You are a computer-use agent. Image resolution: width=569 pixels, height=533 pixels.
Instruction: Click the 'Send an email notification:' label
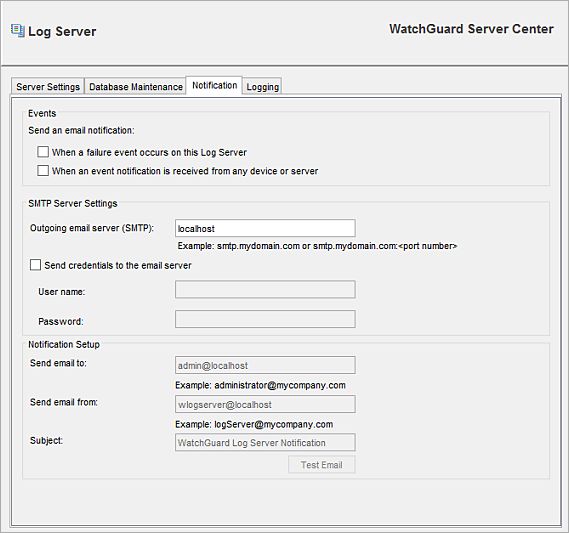pyautogui.click(x=81, y=130)
